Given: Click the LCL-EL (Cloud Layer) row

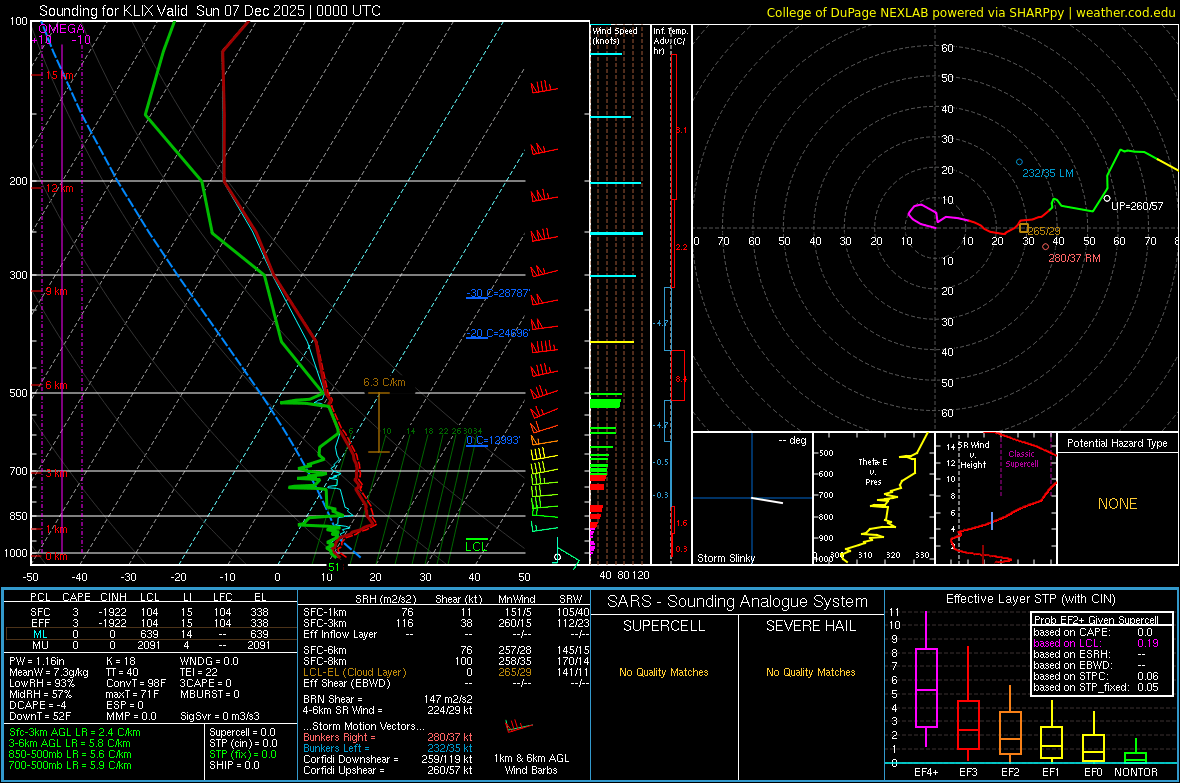Looking at the screenshot, I should pos(445,672).
